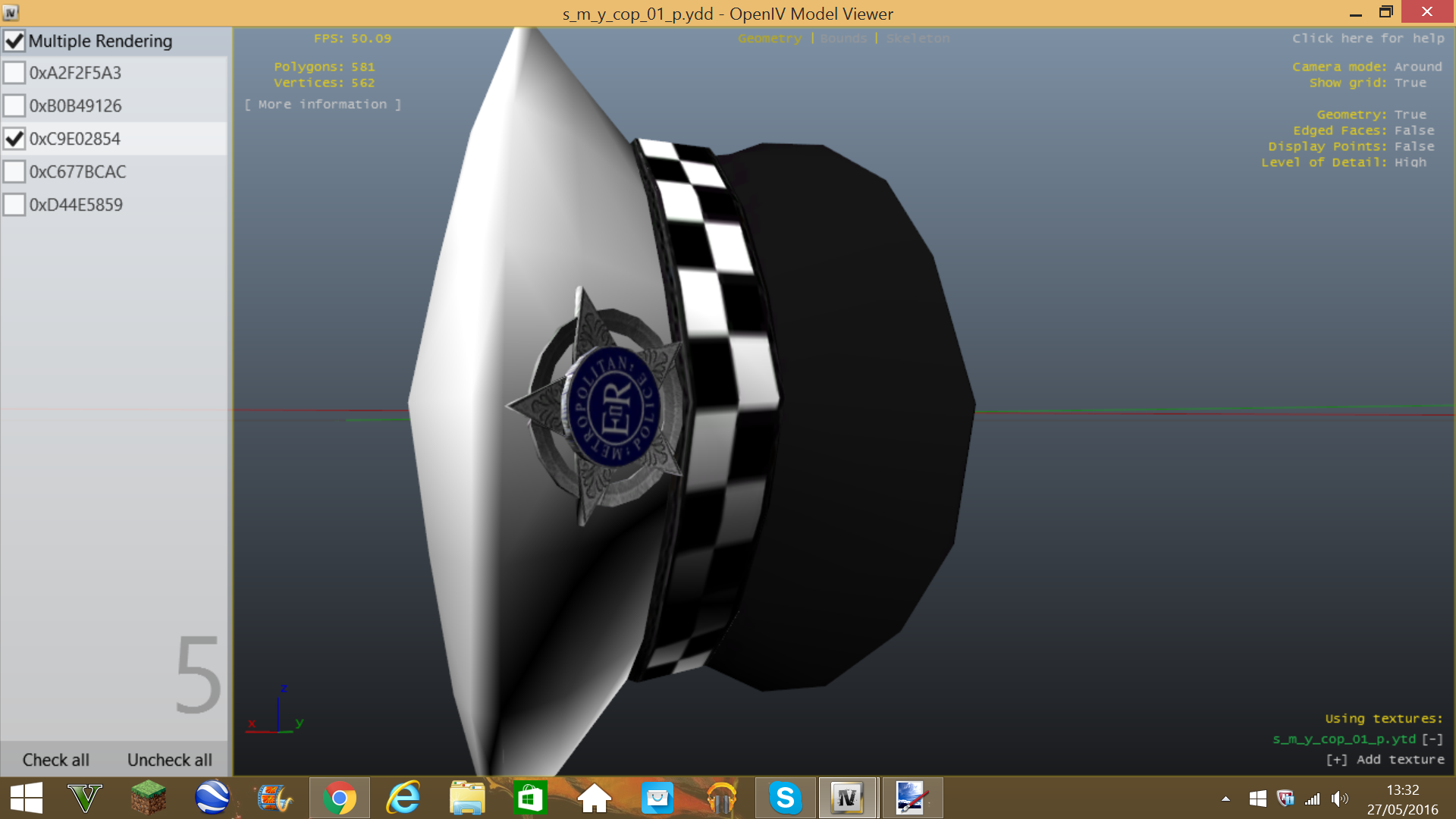Viewport: 1456px width, 819px height.
Task: Open Windows Store taskbar icon
Action: coord(530,798)
